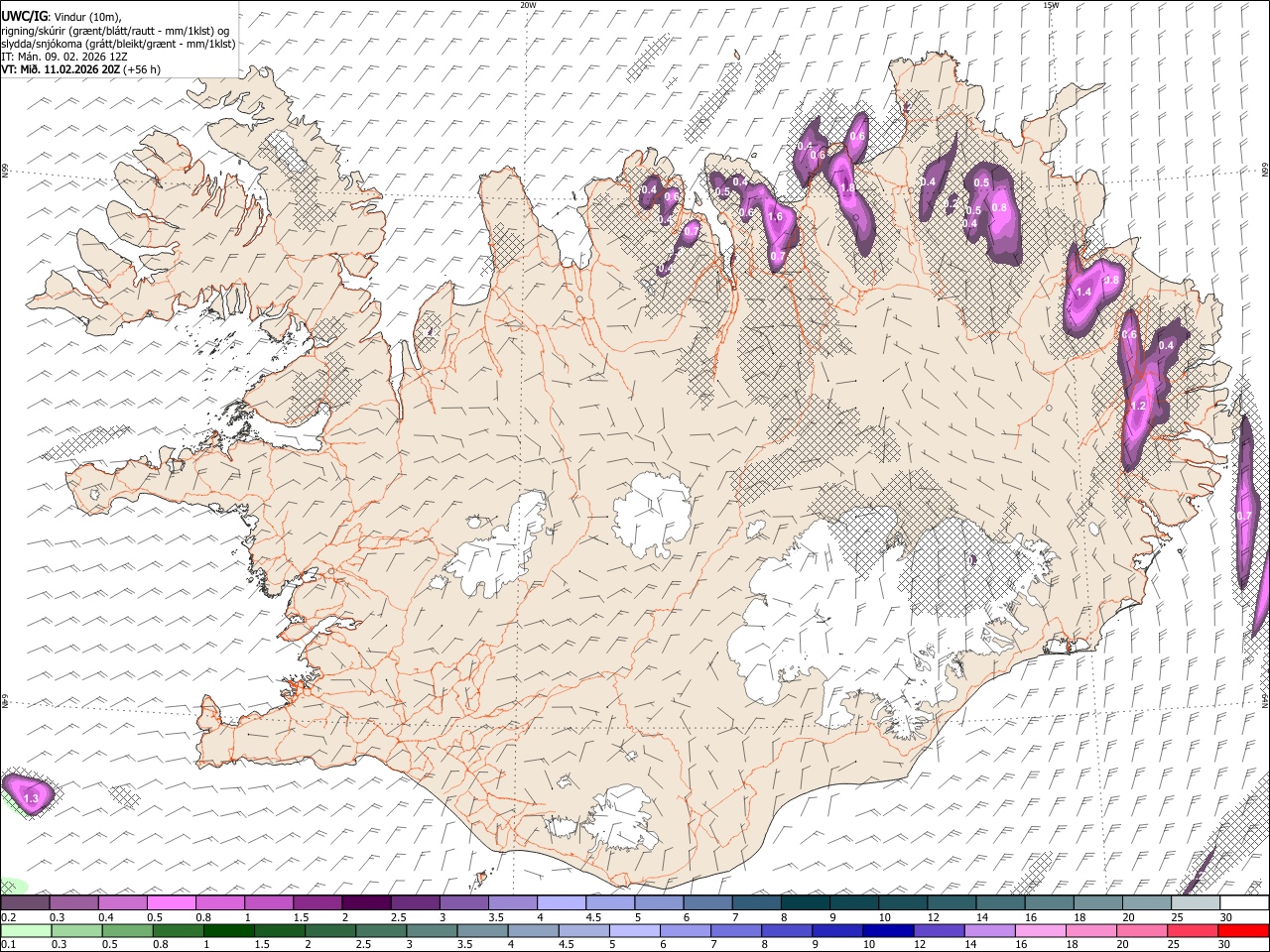The height and width of the screenshot is (952, 1270).
Task: Click the initial time 'IT: Mán. 09. 02. 2026 12Z'
Action: (x=64, y=57)
